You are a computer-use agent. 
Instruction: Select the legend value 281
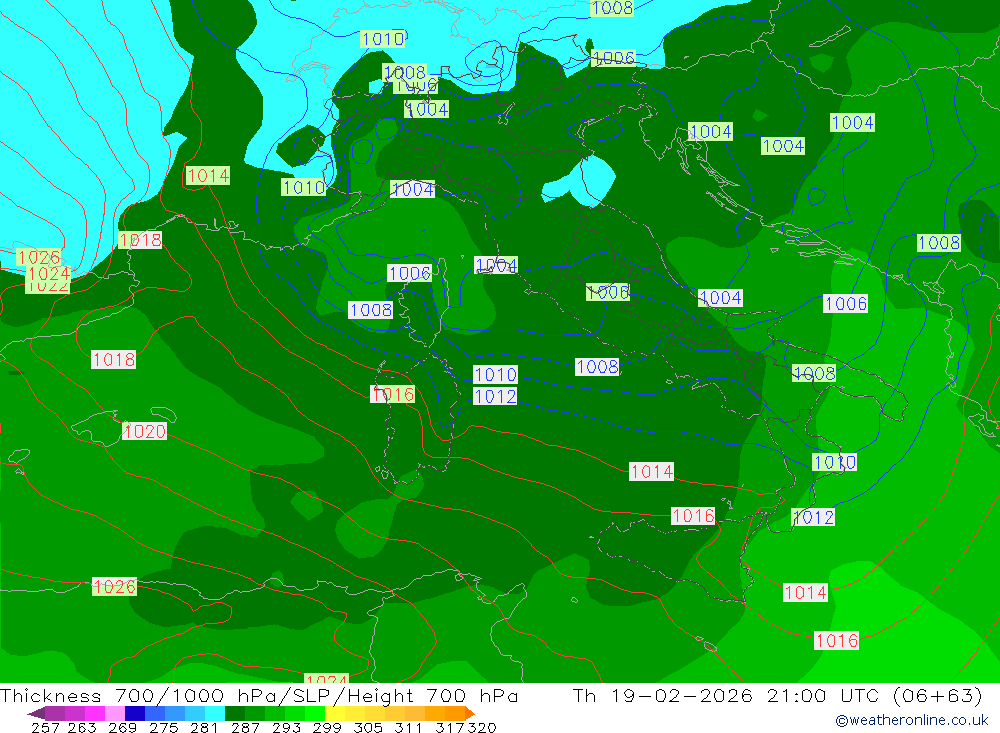tap(204, 727)
